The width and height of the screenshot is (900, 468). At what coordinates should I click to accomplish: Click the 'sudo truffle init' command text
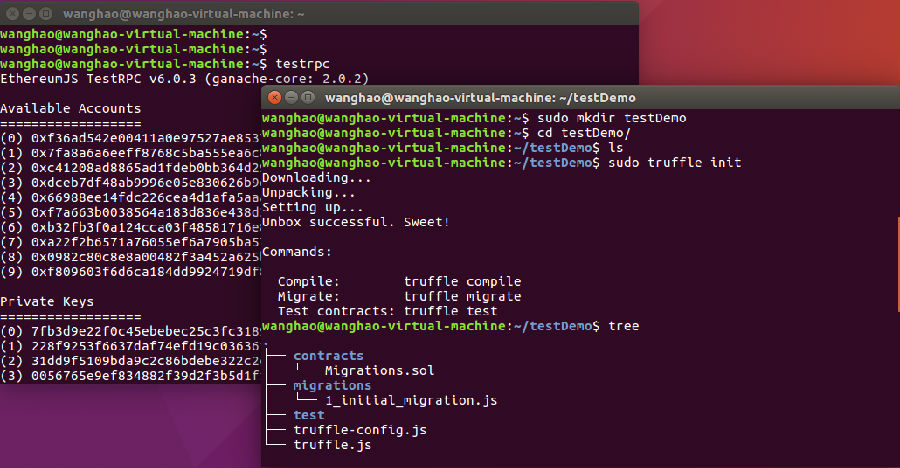[674, 163]
